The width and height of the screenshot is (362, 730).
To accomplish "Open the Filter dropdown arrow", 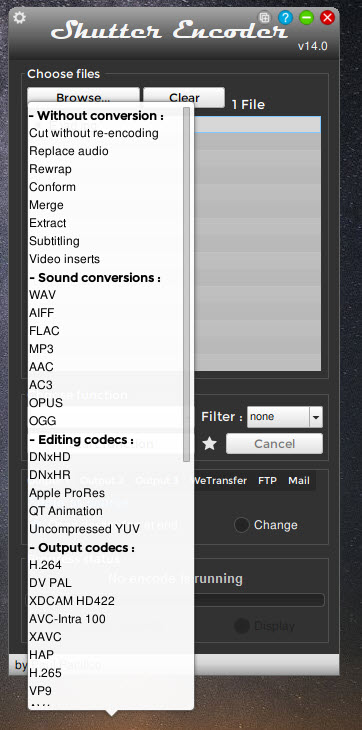I will click(x=316, y=417).
